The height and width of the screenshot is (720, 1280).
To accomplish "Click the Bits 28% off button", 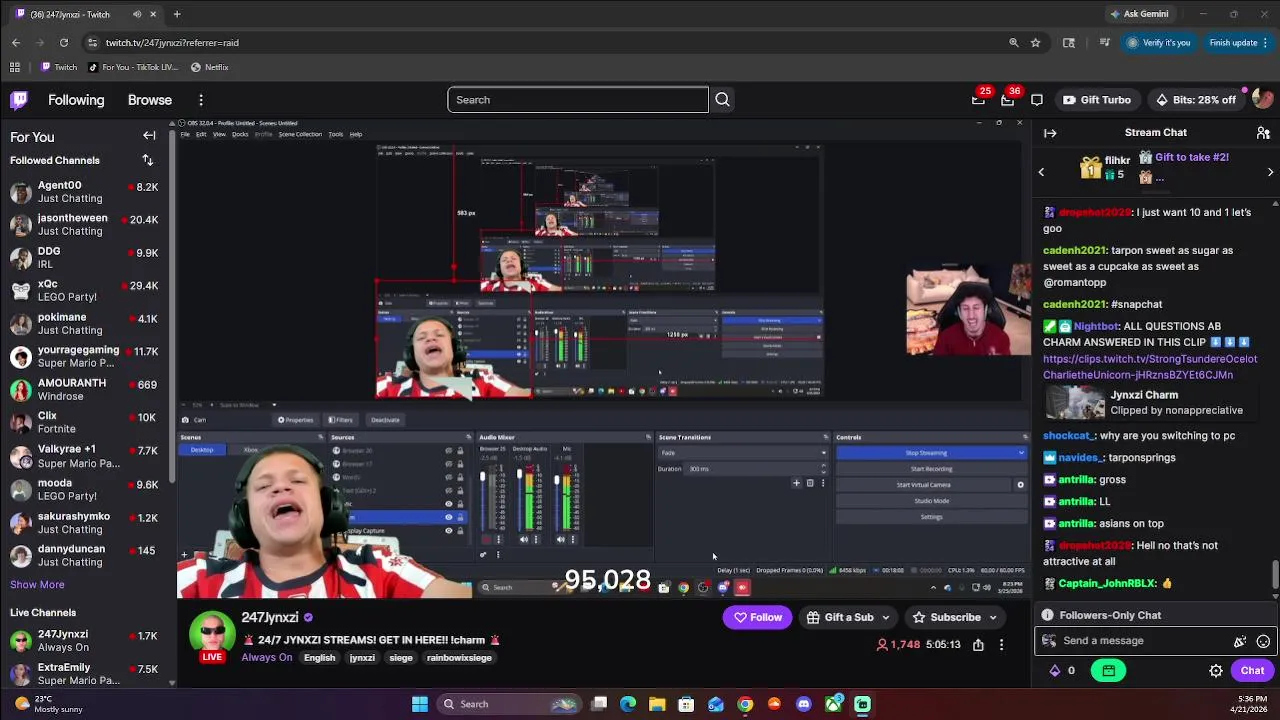I will (x=1196, y=100).
